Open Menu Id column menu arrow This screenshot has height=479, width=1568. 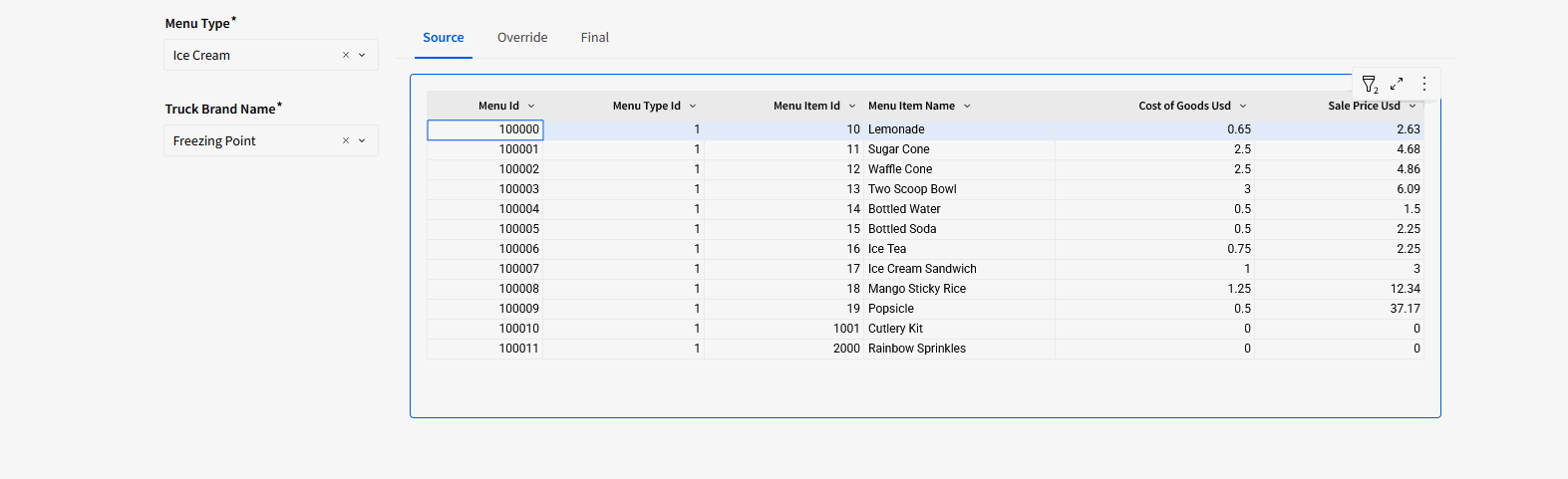pyautogui.click(x=531, y=107)
